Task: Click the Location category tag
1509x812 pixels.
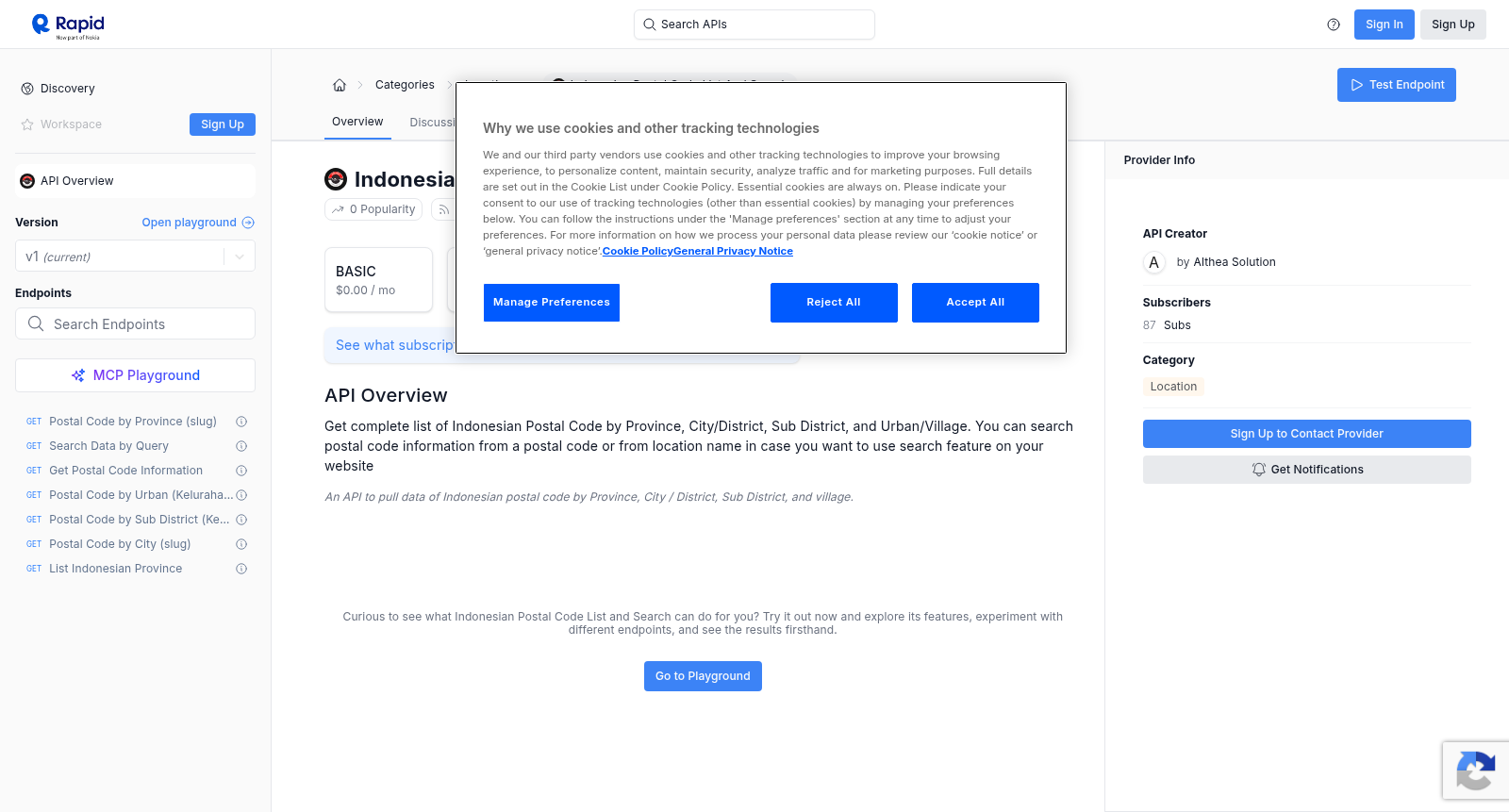Action: 1173,387
